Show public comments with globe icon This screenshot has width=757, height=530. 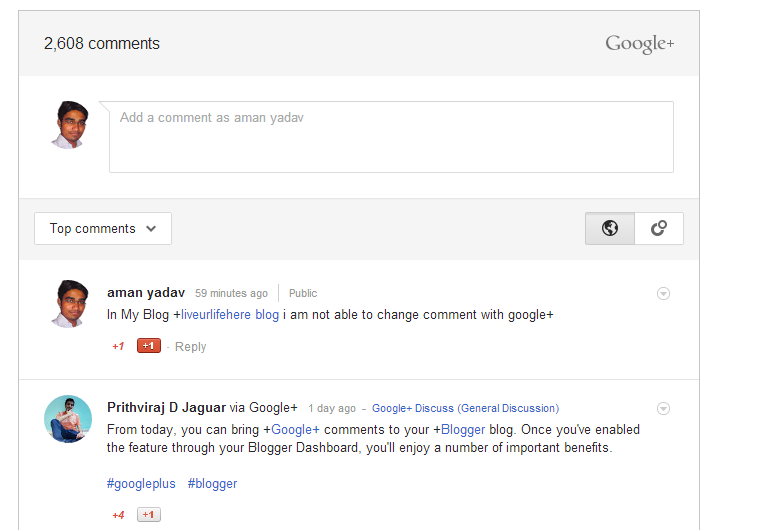(x=610, y=228)
